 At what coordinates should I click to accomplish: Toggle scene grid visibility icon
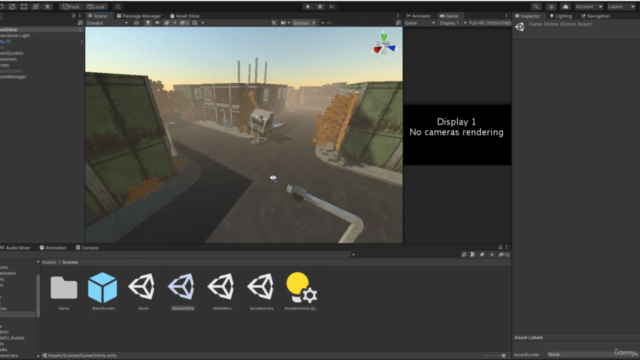coord(195,23)
